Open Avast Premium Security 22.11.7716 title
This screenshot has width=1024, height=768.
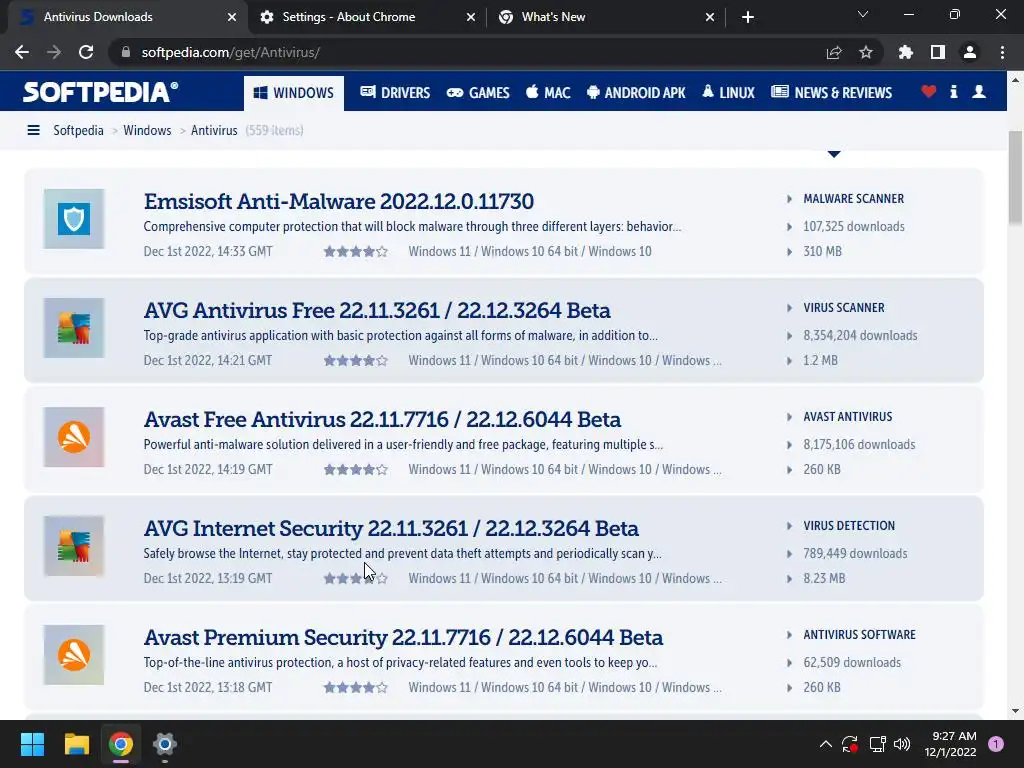(403, 637)
